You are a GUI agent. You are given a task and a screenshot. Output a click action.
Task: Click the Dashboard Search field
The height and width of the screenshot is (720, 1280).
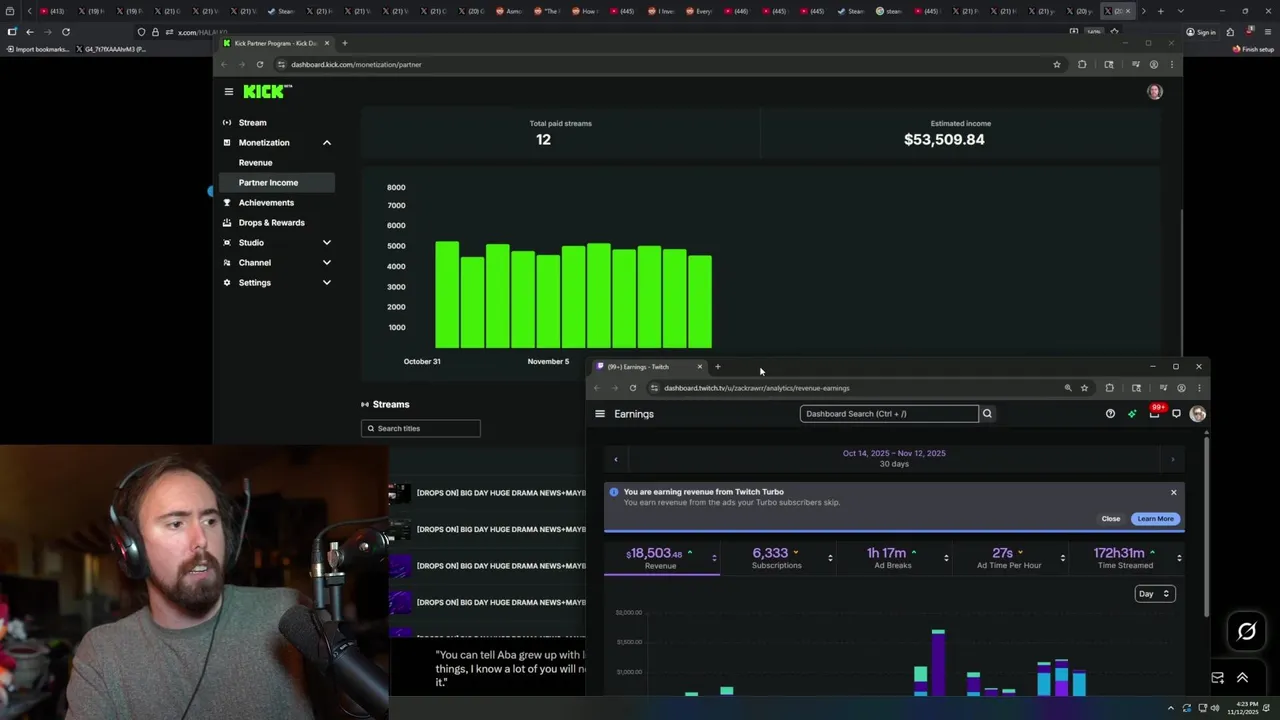pos(889,414)
